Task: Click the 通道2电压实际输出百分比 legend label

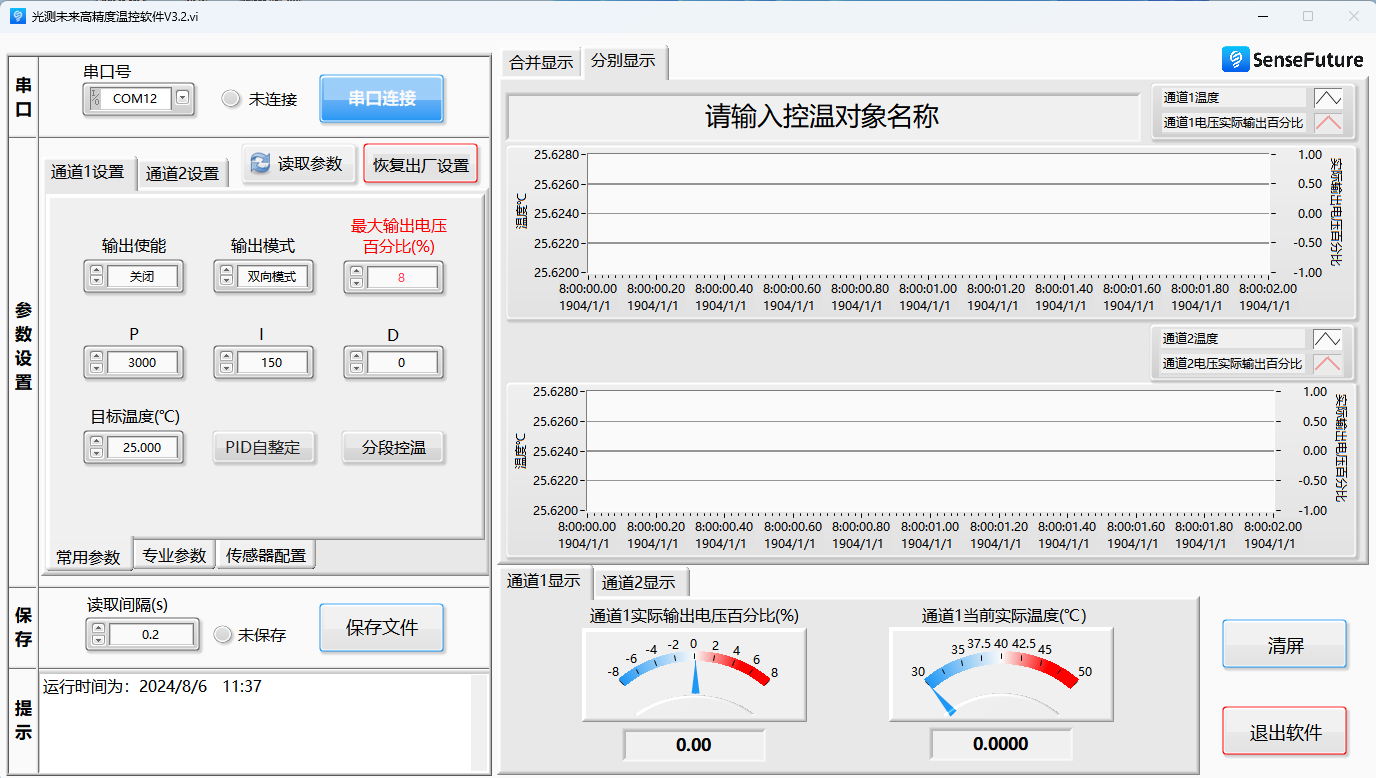Action: pyautogui.click(x=1233, y=364)
